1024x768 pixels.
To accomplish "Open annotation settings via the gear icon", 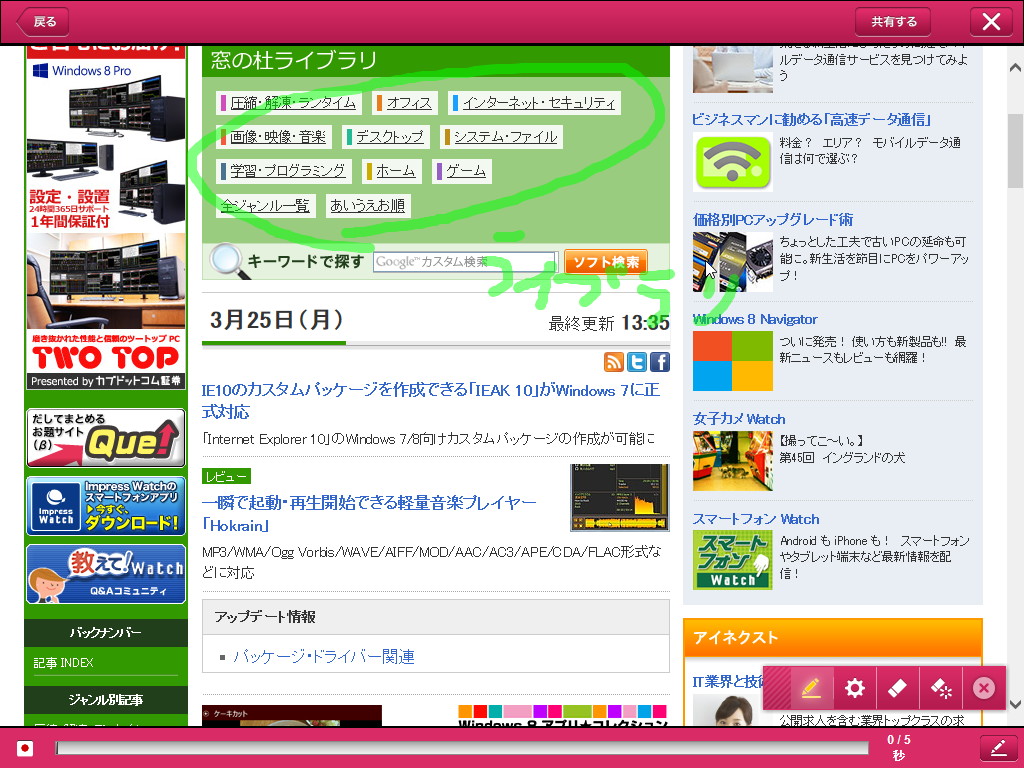I will click(x=854, y=688).
